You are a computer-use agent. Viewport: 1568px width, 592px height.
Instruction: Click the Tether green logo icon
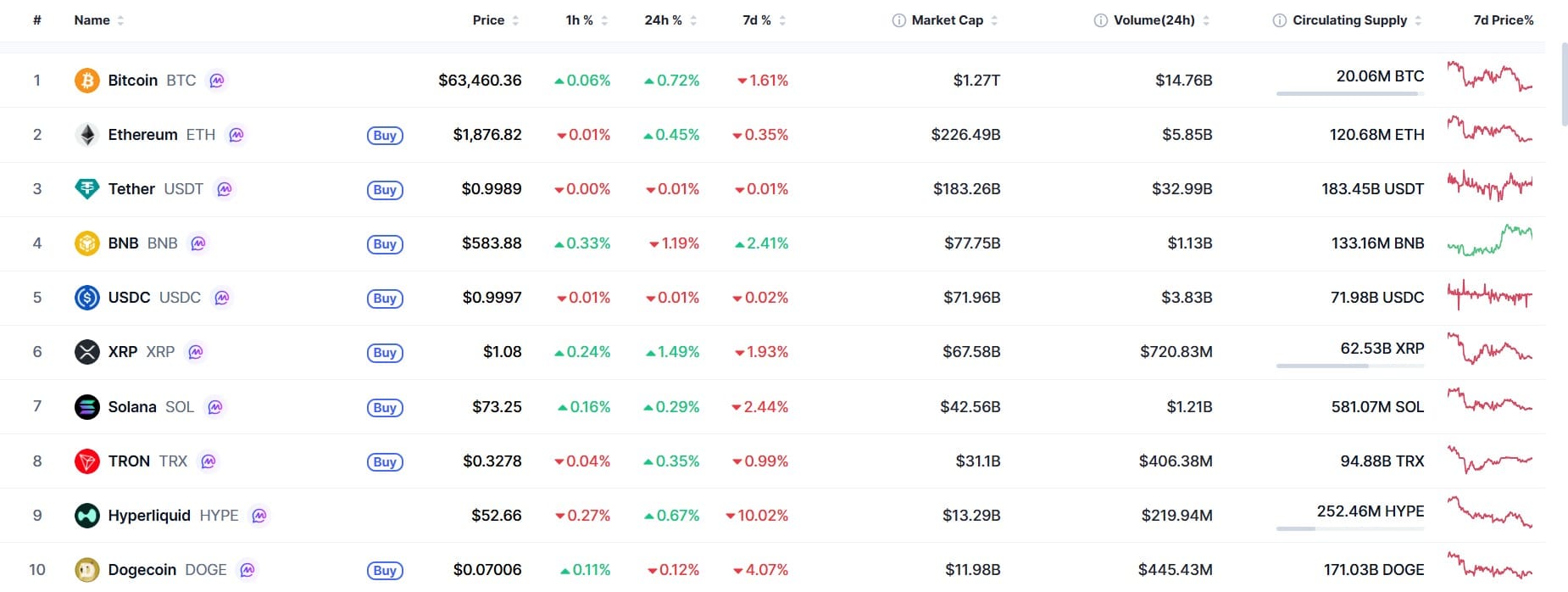click(x=87, y=189)
